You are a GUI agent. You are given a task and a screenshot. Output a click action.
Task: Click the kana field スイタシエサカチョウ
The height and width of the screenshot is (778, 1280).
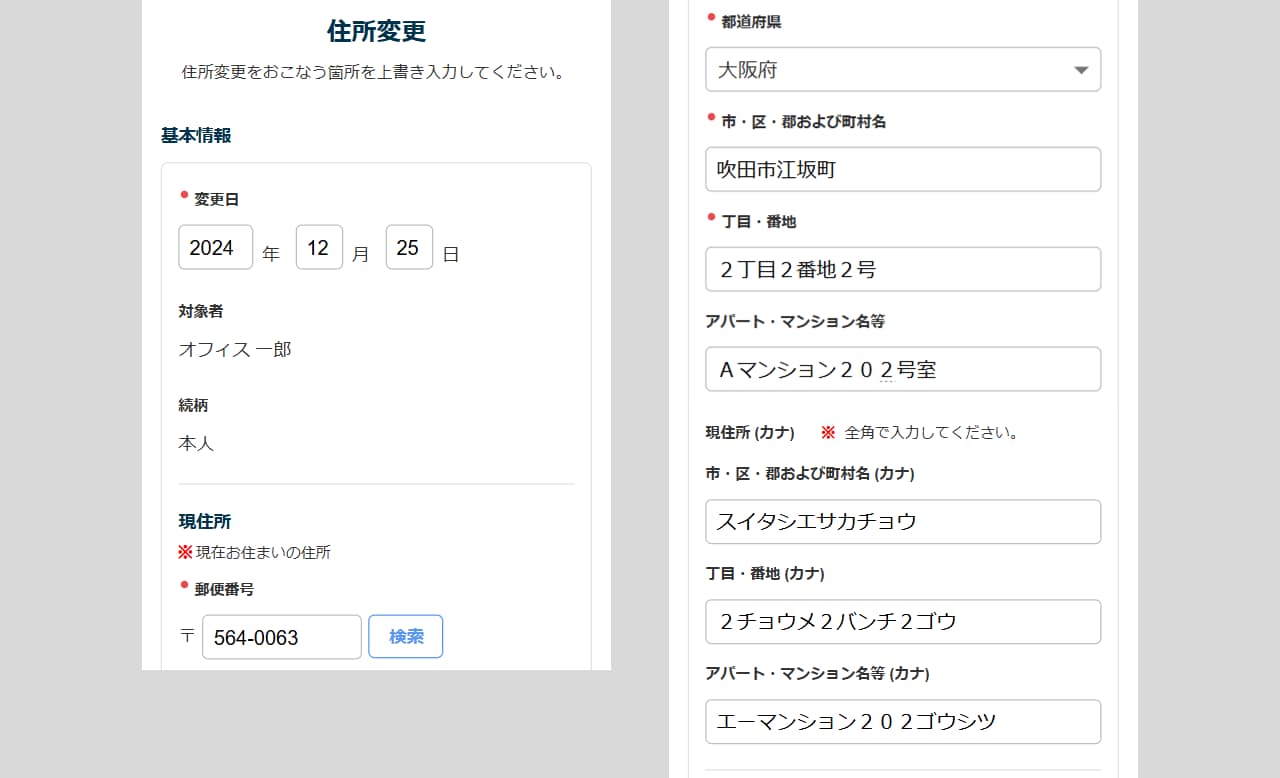[903, 522]
